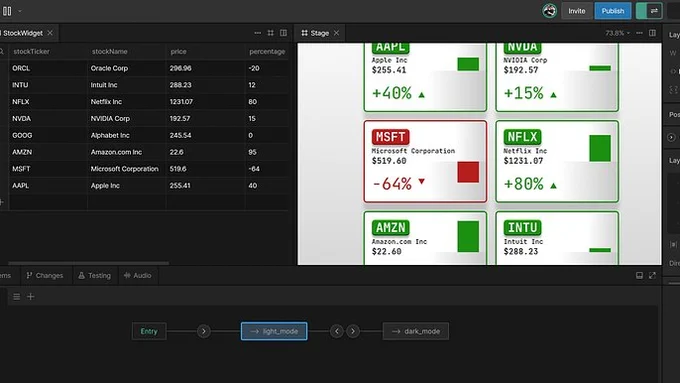Select the ORCL ticker cell
680x383 pixels.
[48, 68]
